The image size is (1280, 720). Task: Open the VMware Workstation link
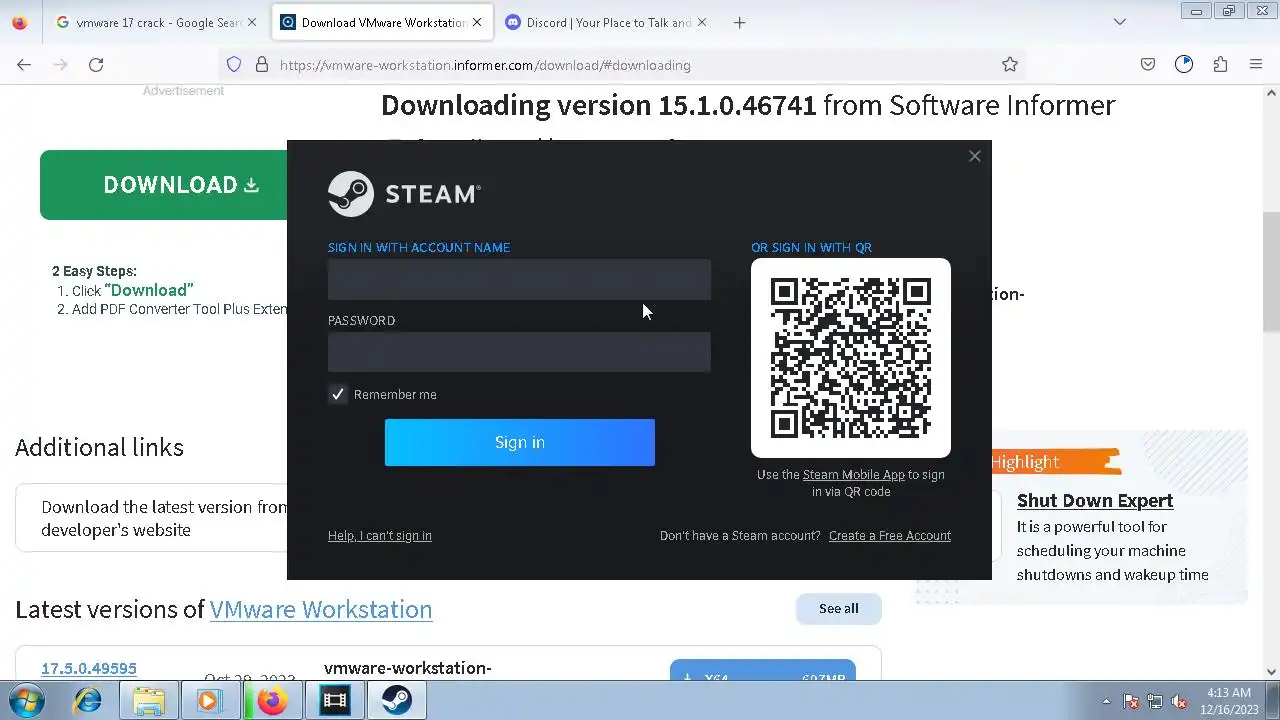321,609
